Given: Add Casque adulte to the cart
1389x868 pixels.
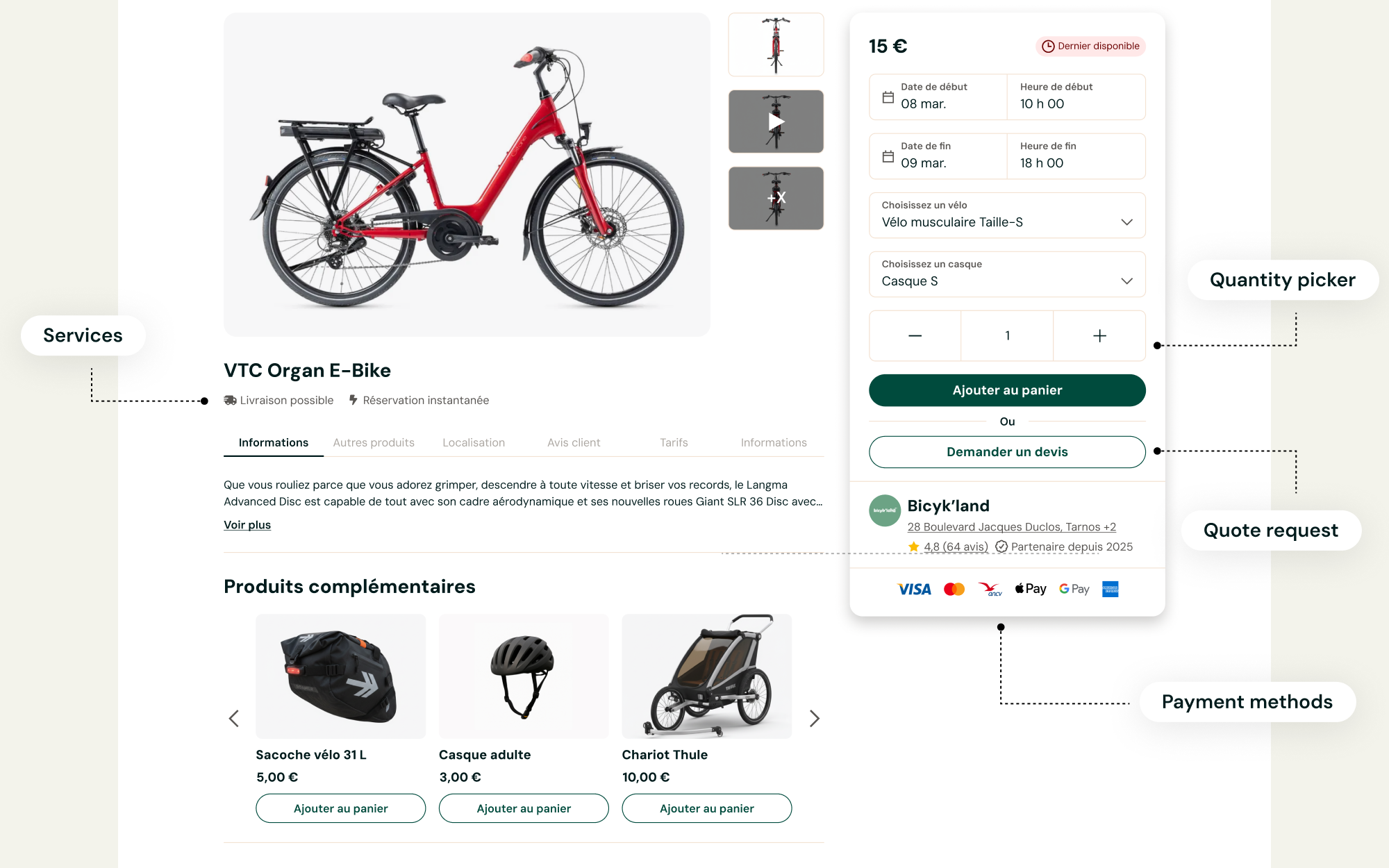Looking at the screenshot, I should tap(524, 808).
